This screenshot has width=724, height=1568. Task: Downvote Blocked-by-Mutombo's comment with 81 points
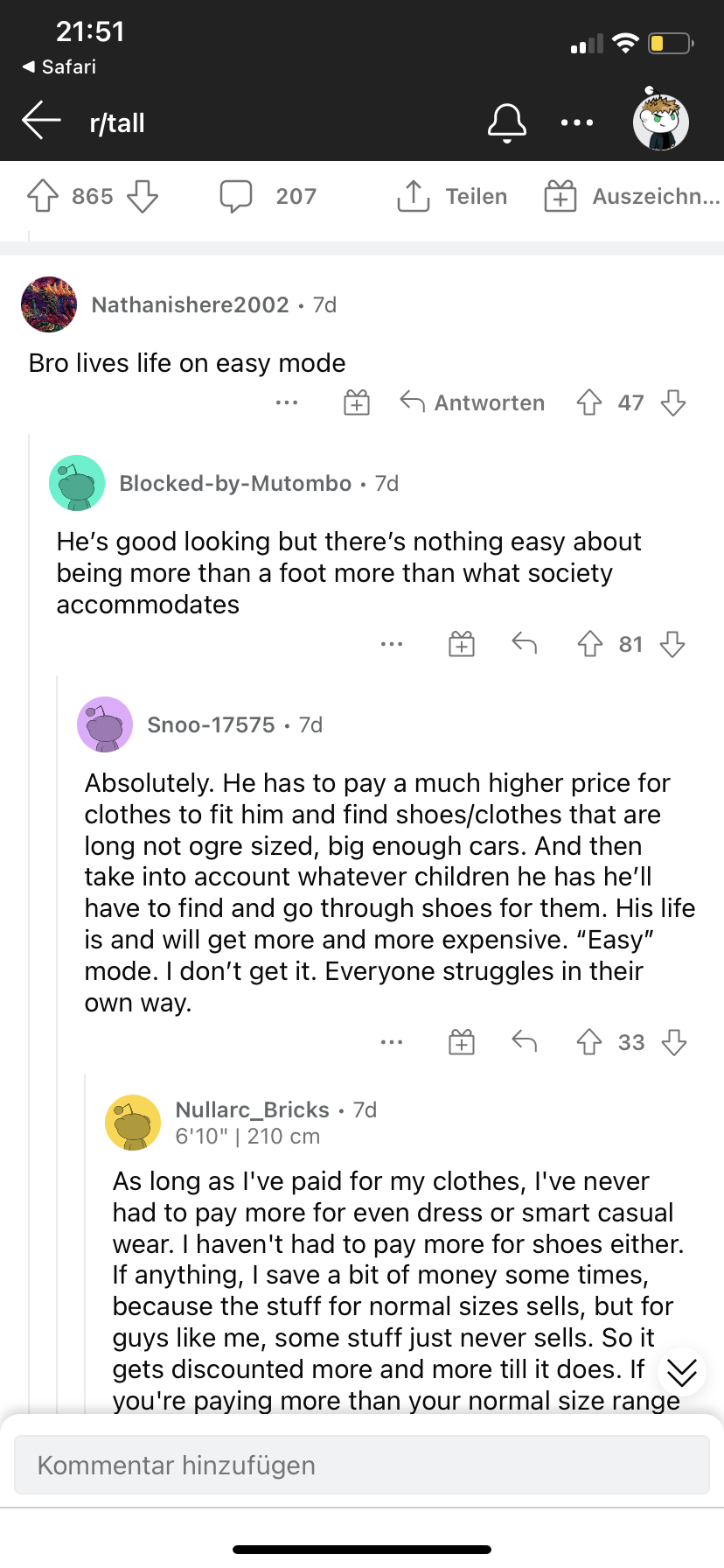point(672,644)
